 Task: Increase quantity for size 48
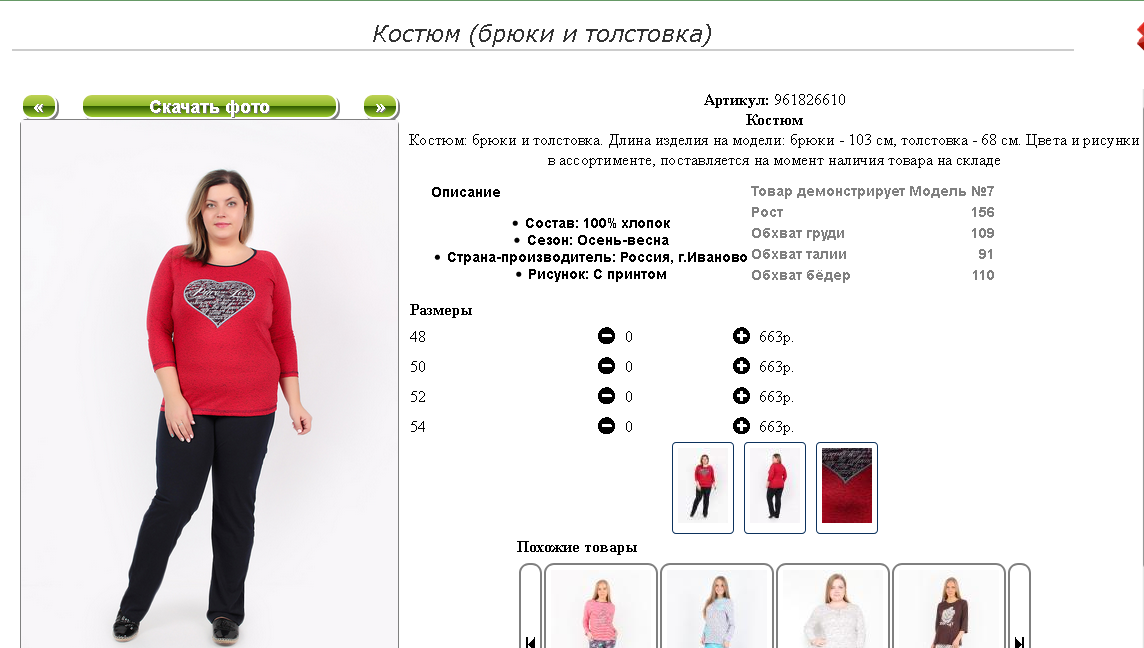(x=741, y=336)
